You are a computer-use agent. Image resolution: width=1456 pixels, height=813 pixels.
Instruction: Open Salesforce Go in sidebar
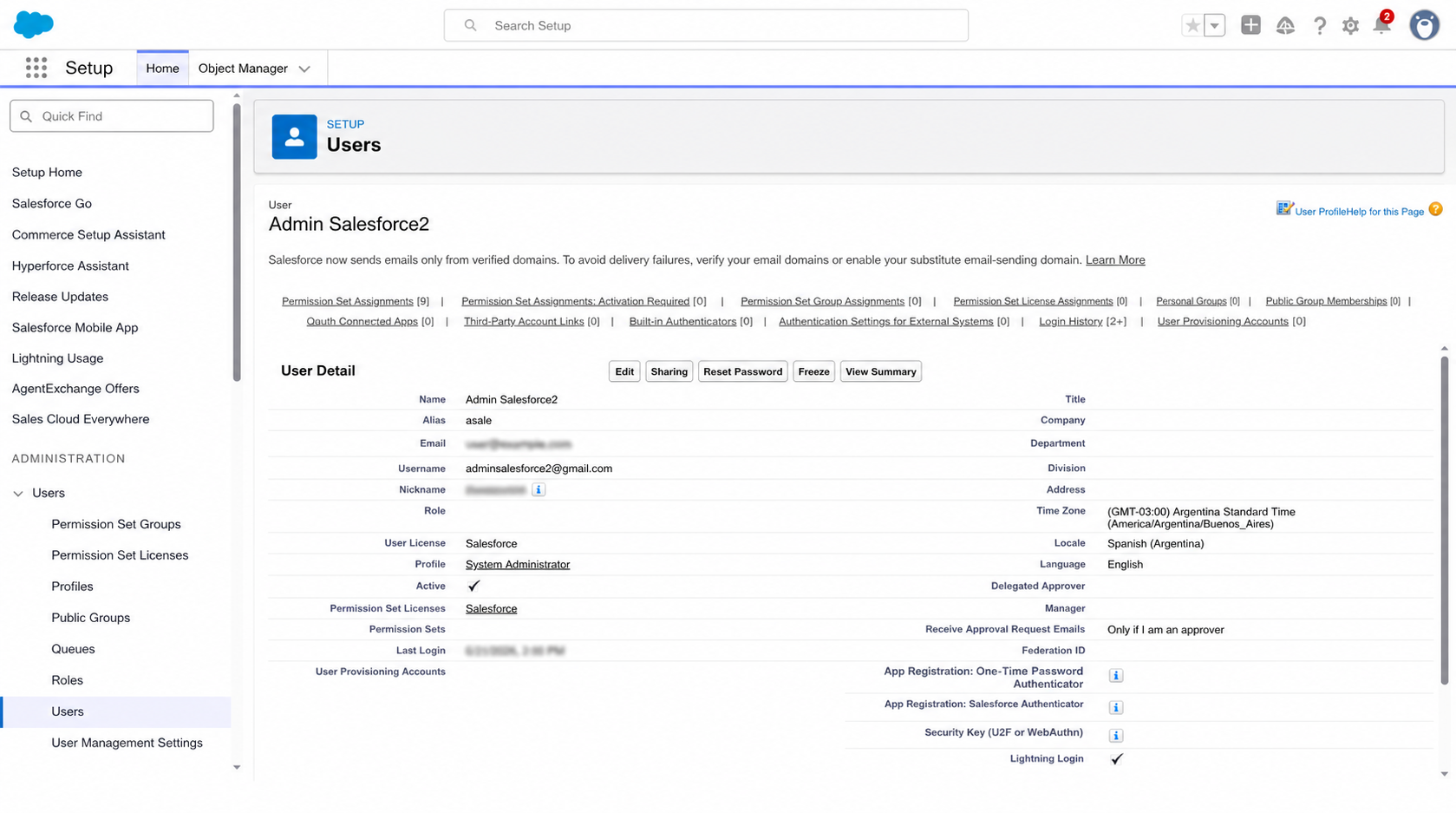click(52, 203)
